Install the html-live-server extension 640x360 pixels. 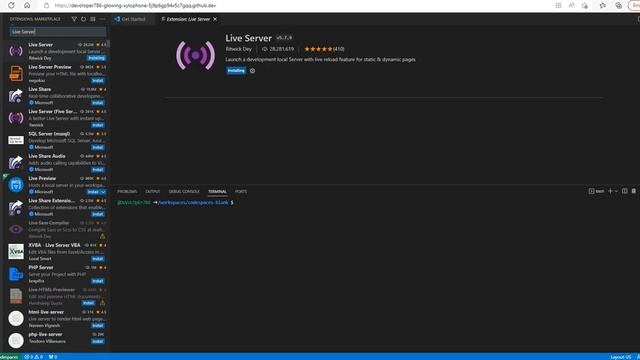[98, 325]
